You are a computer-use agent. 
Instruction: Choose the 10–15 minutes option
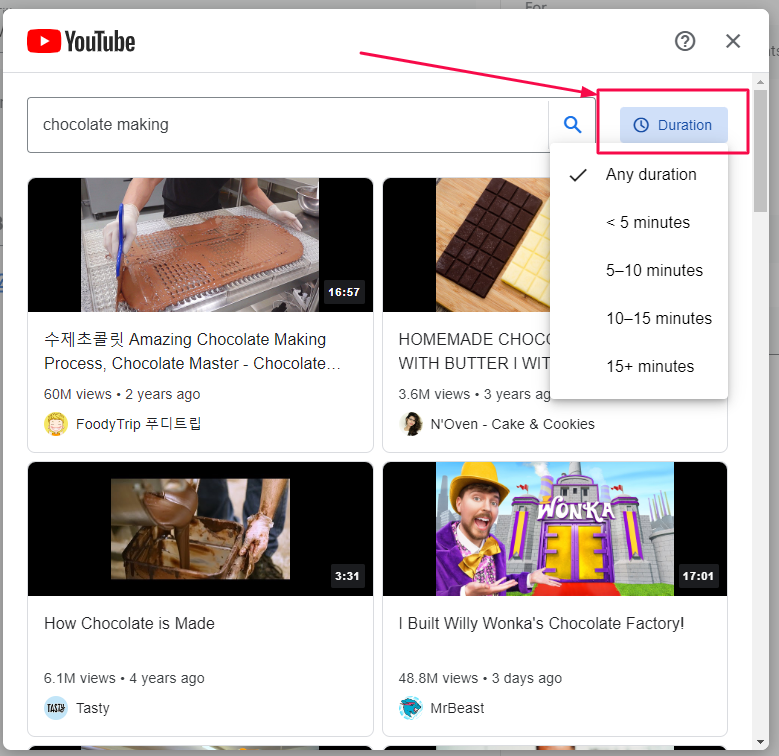pos(639,318)
